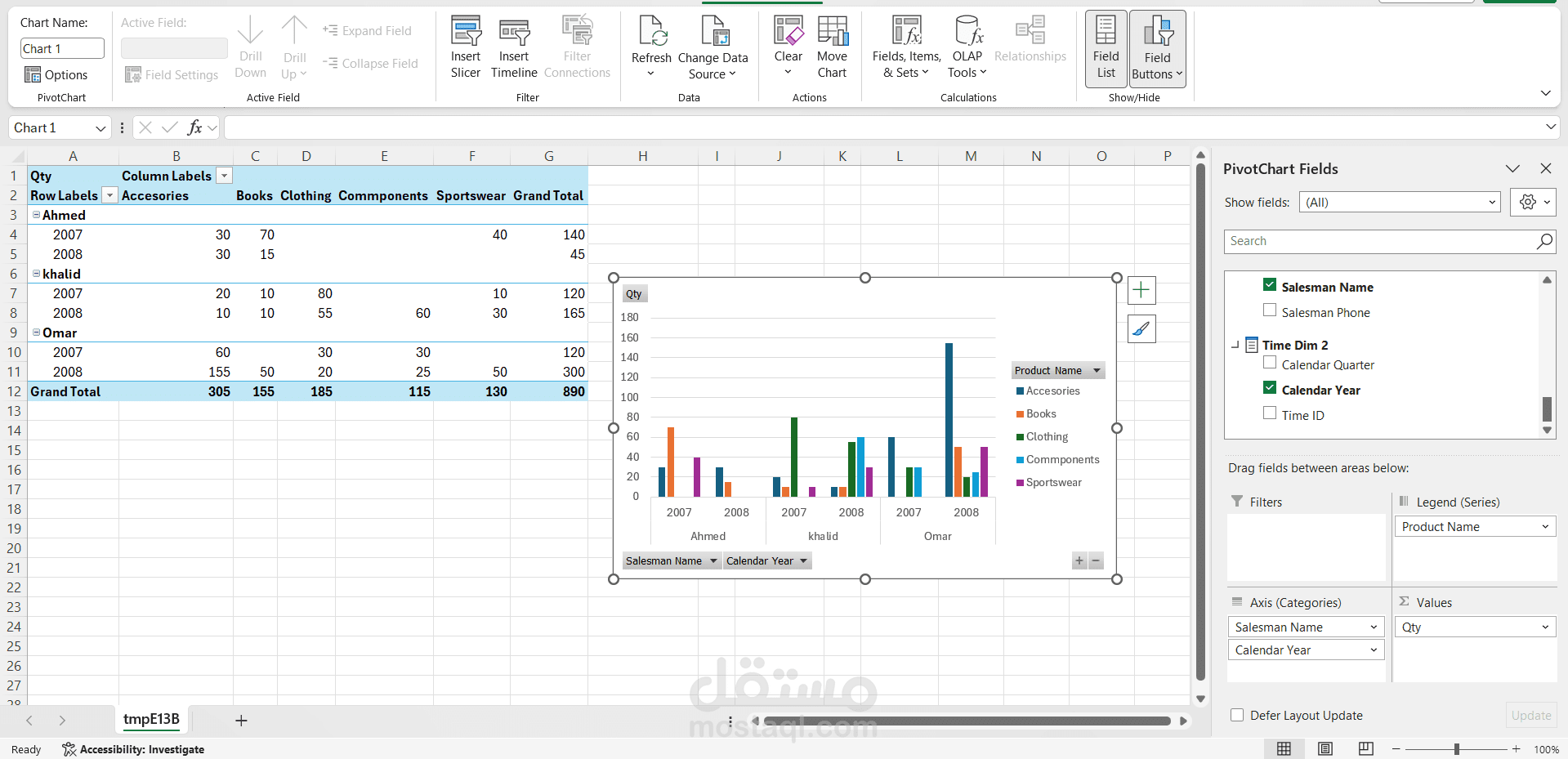Collapse the Time Dim 2 field group
1568x759 pixels.
click(1234, 345)
